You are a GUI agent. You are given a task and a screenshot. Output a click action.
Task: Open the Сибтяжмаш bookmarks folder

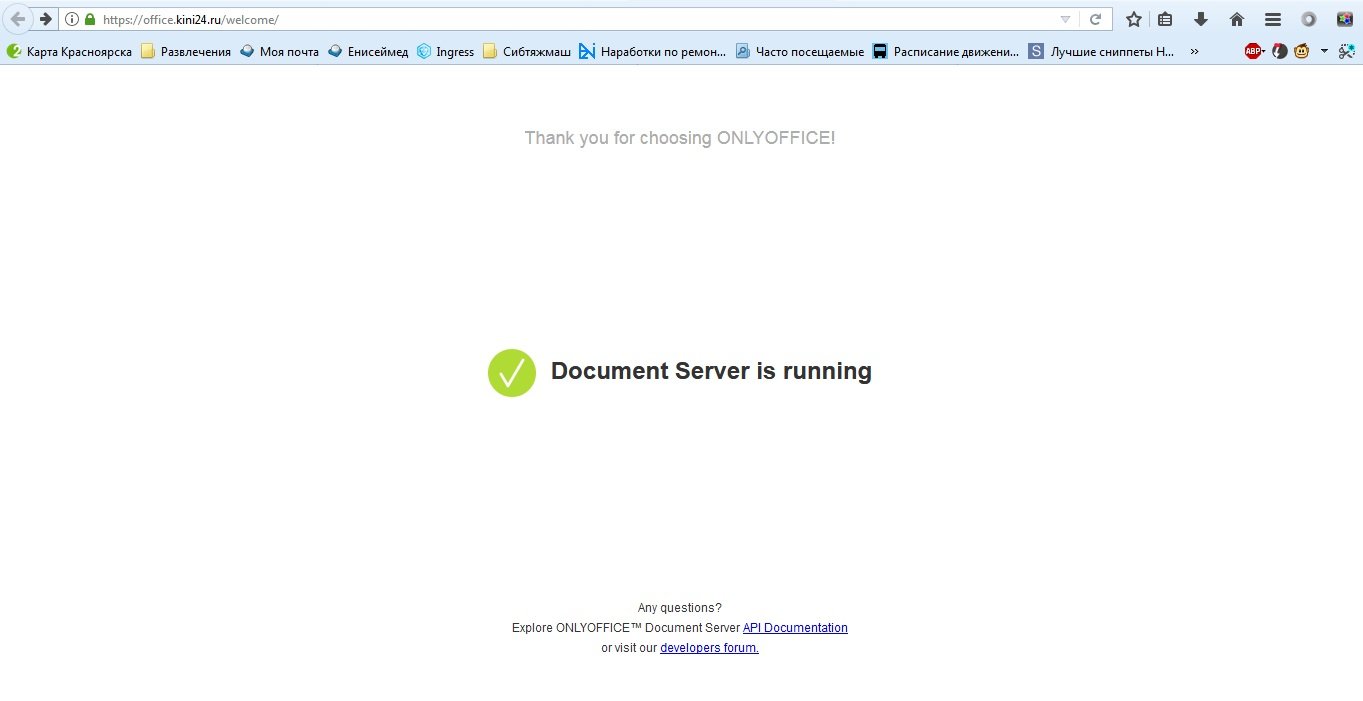527,51
